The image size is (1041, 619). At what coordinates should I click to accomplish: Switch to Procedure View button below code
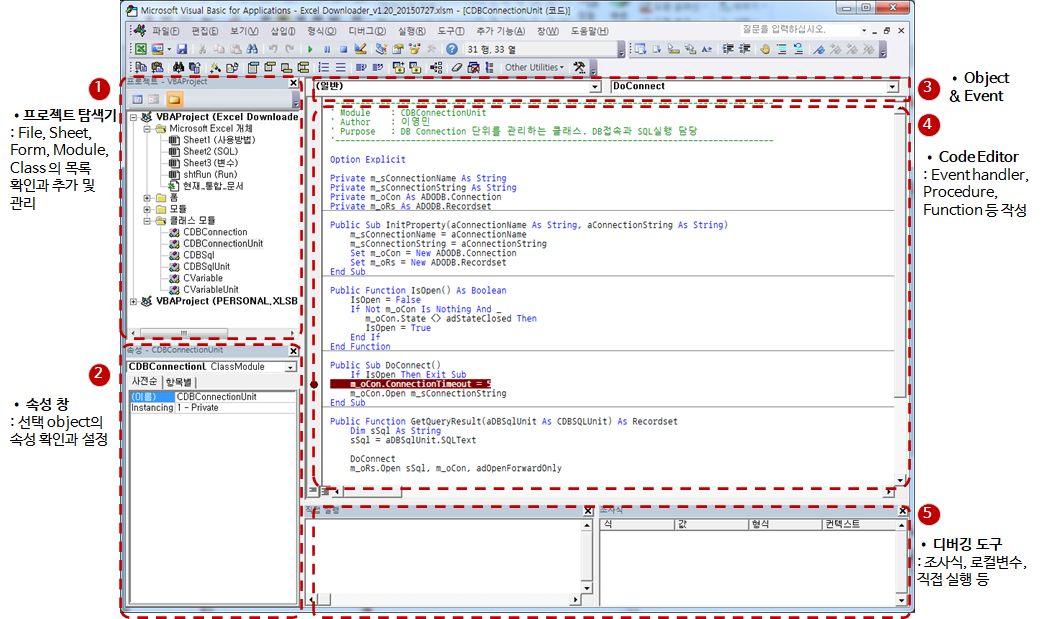[311, 491]
